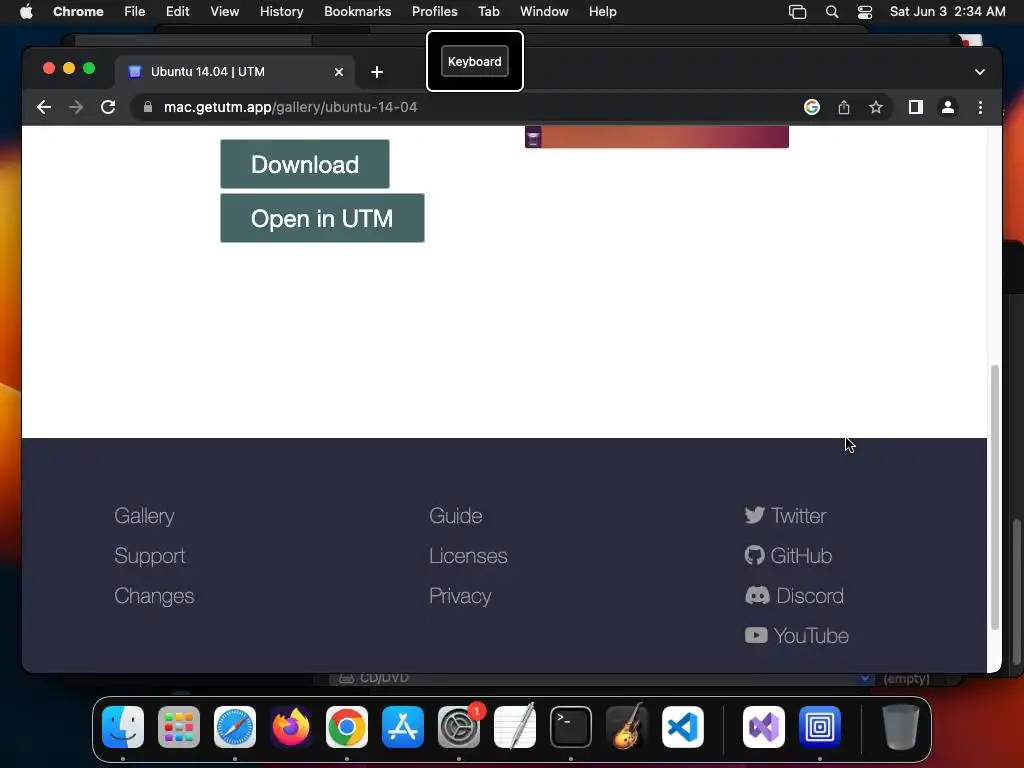Open the Help menu

[602, 12]
